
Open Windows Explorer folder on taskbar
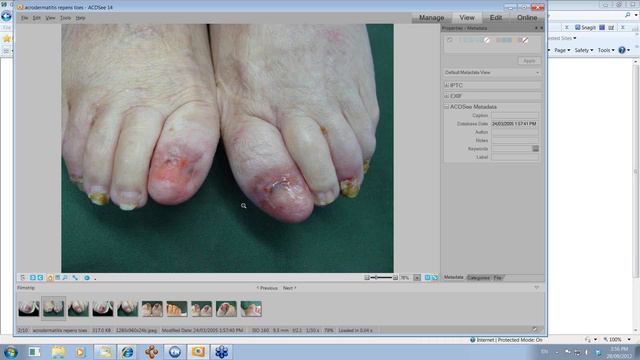point(58,352)
